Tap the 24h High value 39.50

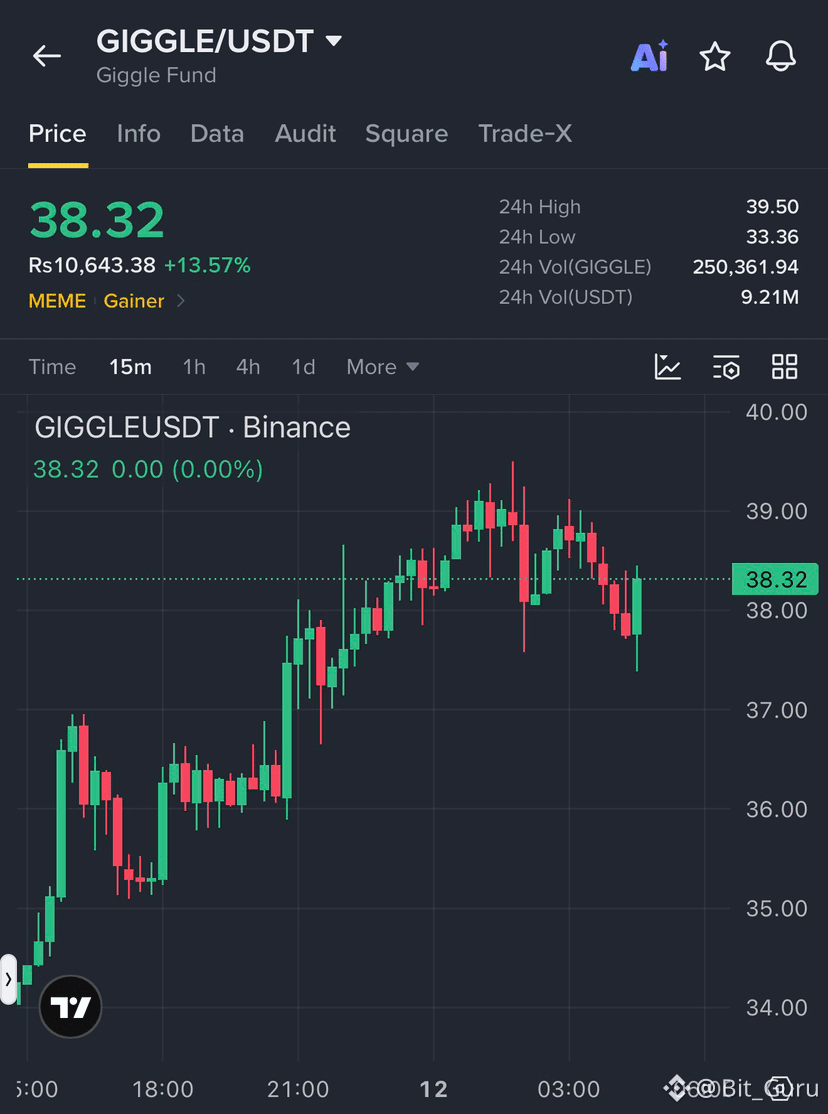click(773, 207)
